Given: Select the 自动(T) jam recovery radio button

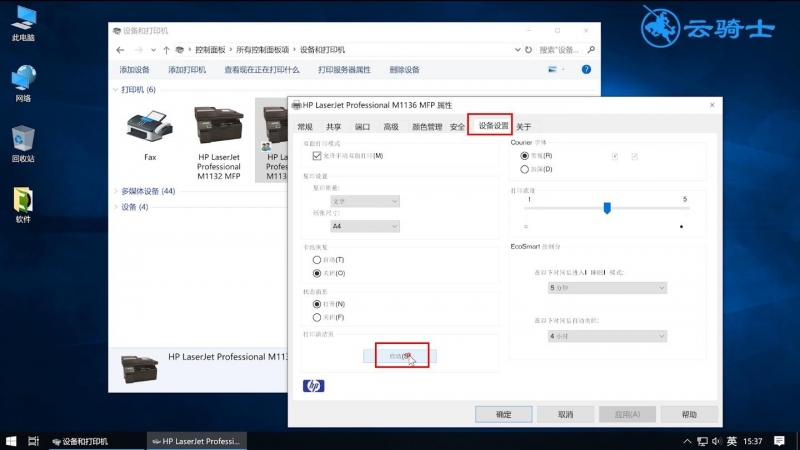Looking at the screenshot, I should pos(317,260).
